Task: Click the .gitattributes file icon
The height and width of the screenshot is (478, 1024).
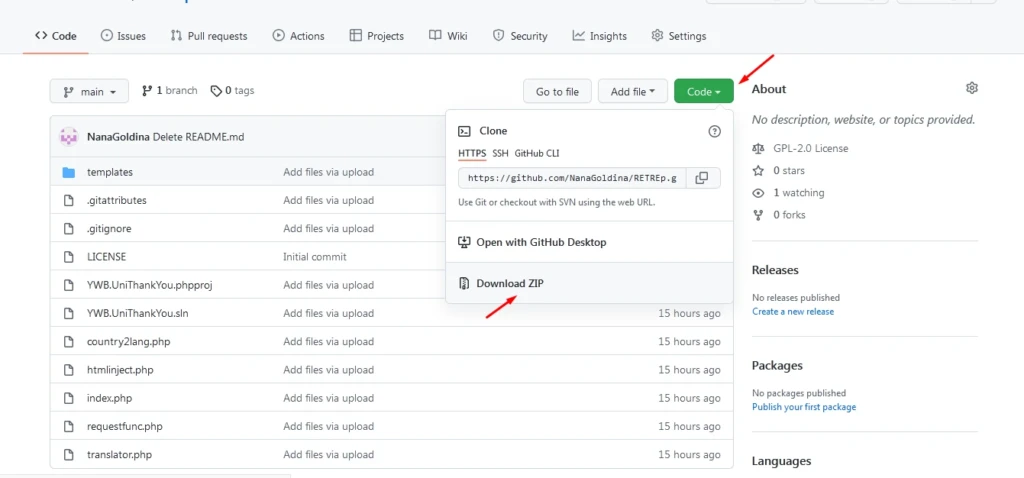Action: coord(69,200)
